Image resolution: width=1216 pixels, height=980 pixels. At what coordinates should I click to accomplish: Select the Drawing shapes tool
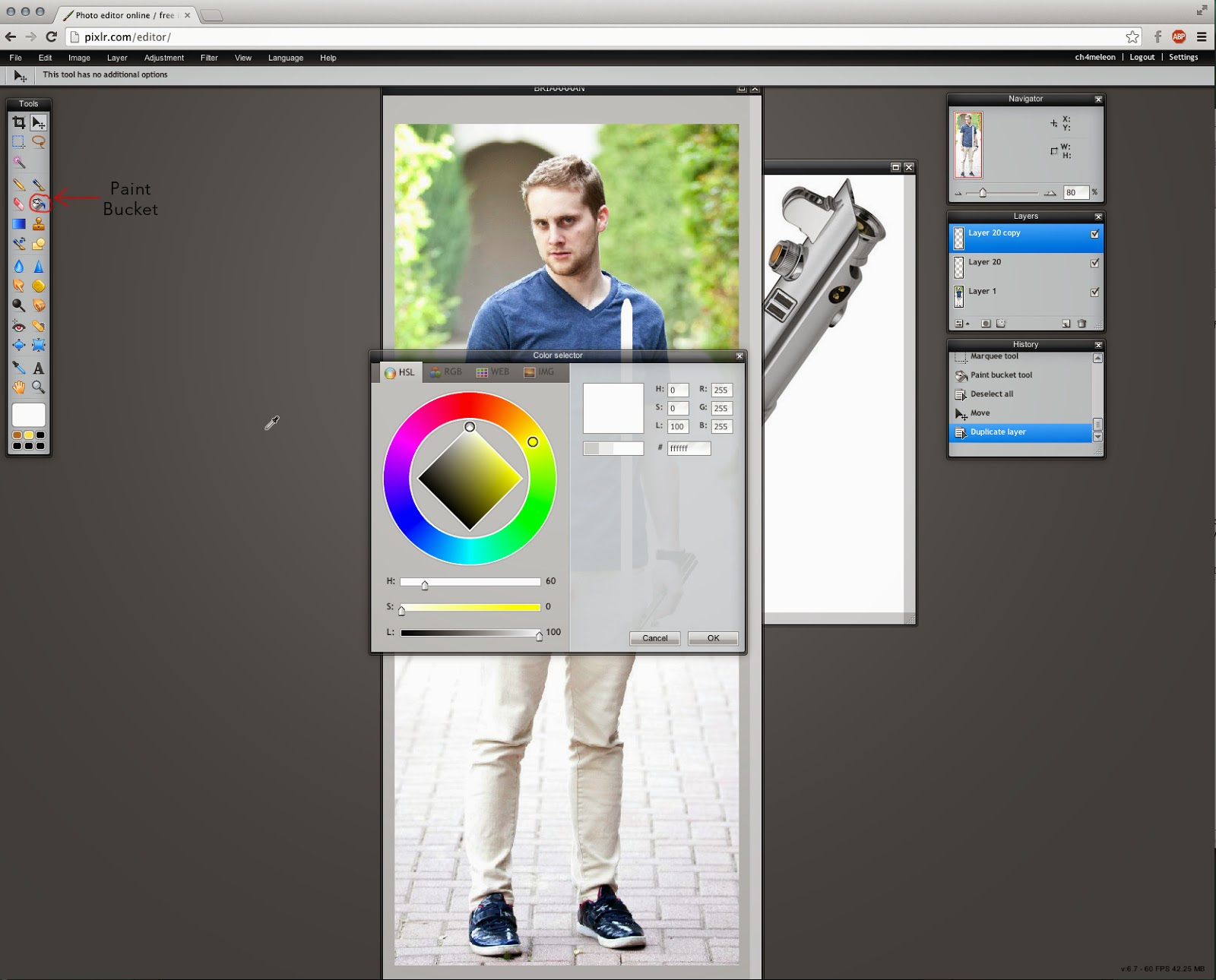pos(39,244)
